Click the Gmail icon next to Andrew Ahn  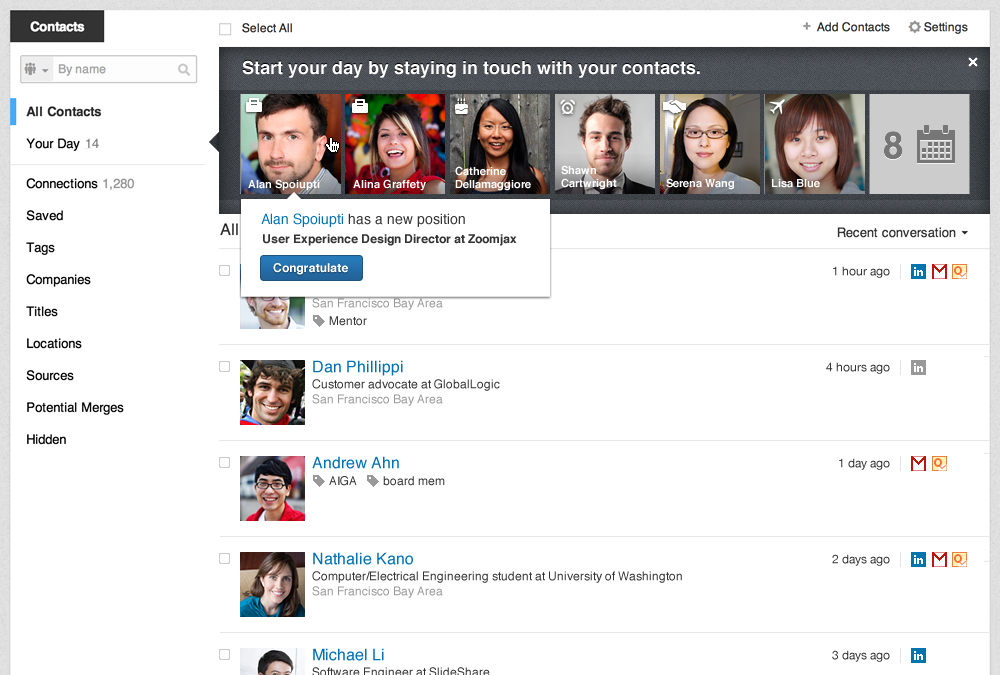pyautogui.click(x=918, y=463)
